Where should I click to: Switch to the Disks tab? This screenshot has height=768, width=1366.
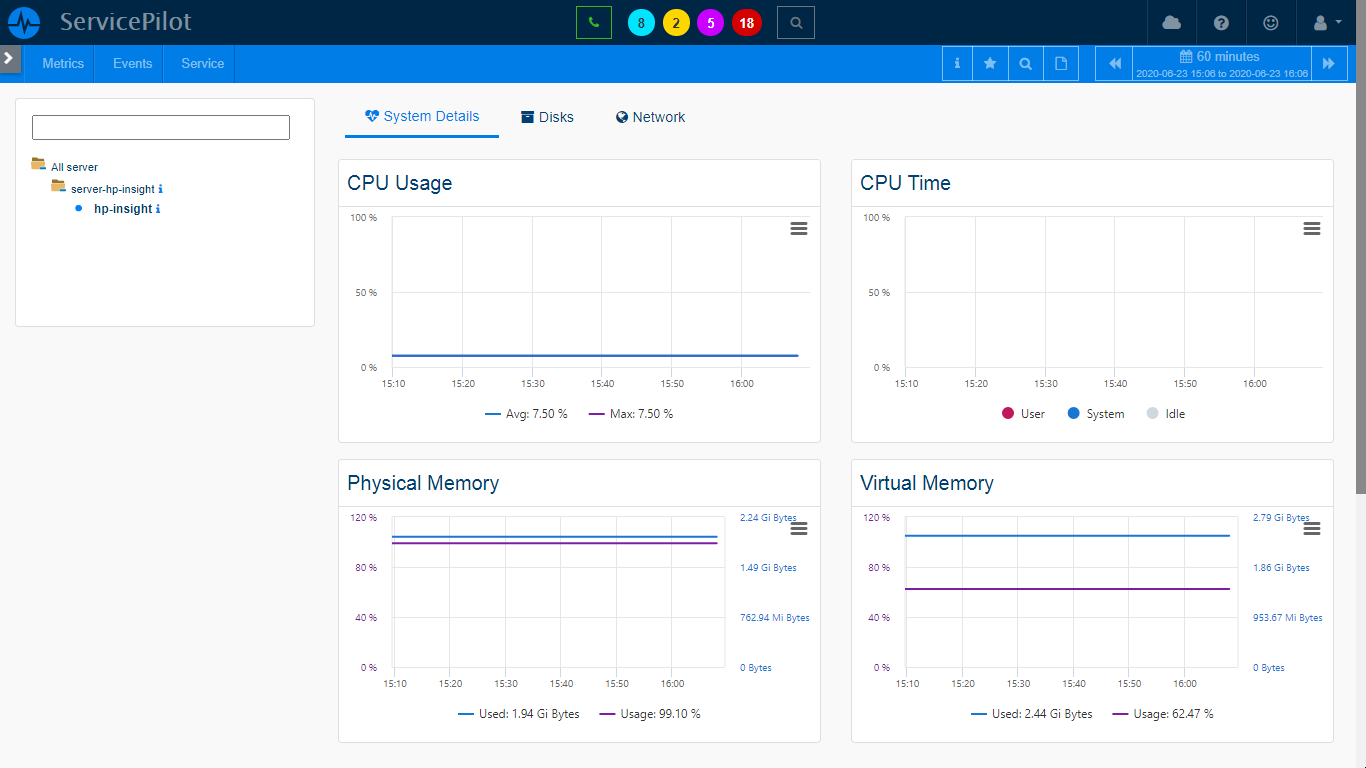[x=547, y=117]
